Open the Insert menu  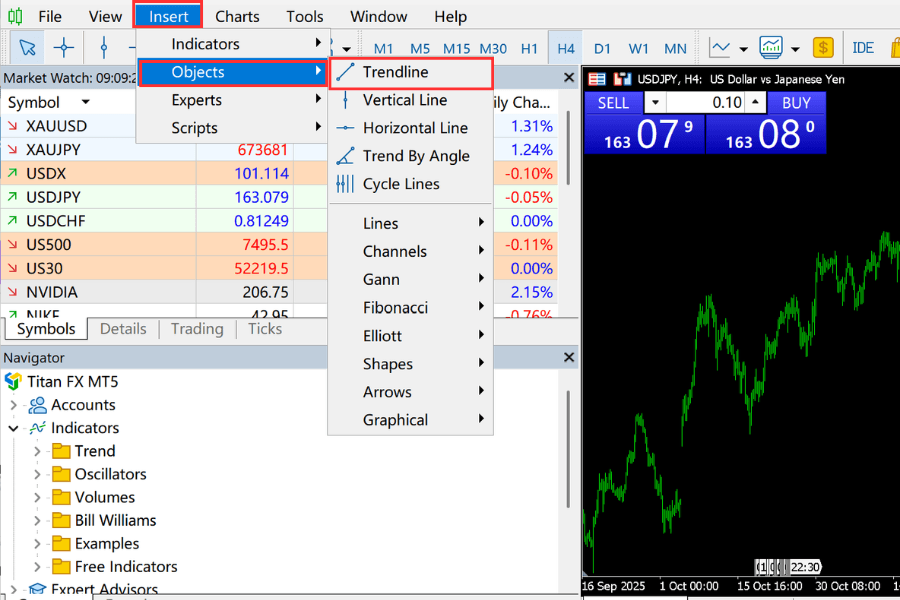tap(168, 17)
